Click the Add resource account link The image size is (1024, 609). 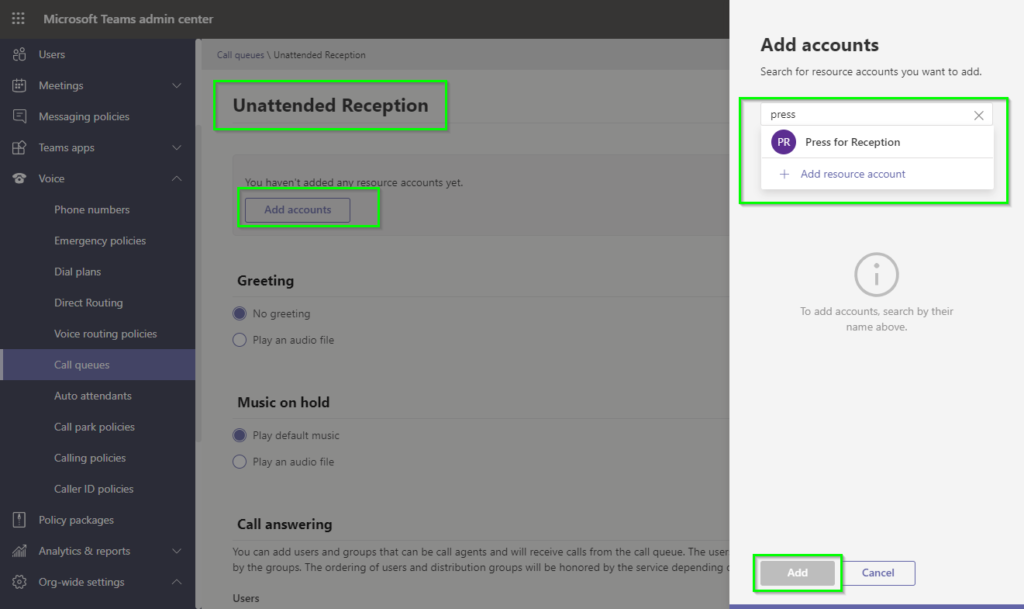[x=852, y=174]
